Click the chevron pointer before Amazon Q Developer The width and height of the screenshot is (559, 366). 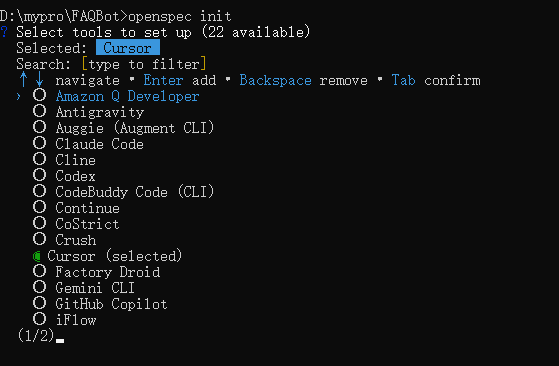pyautogui.click(x=19, y=96)
